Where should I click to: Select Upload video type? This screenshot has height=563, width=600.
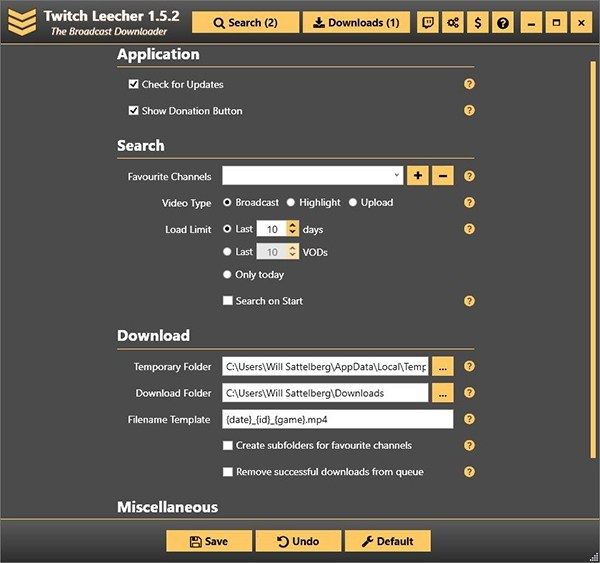coord(353,202)
